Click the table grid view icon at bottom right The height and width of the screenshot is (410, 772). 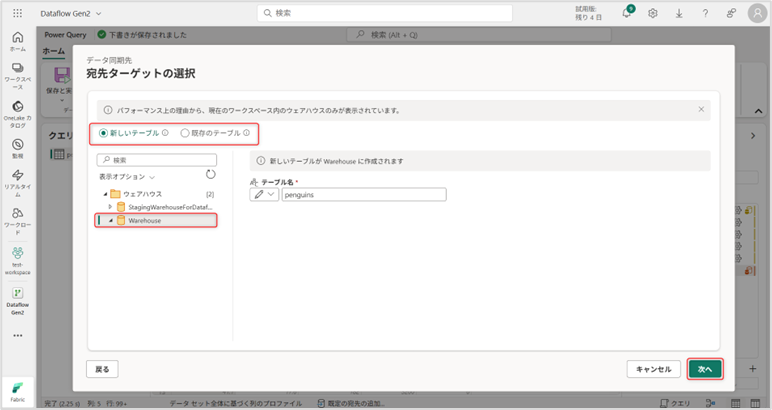tap(756, 403)
